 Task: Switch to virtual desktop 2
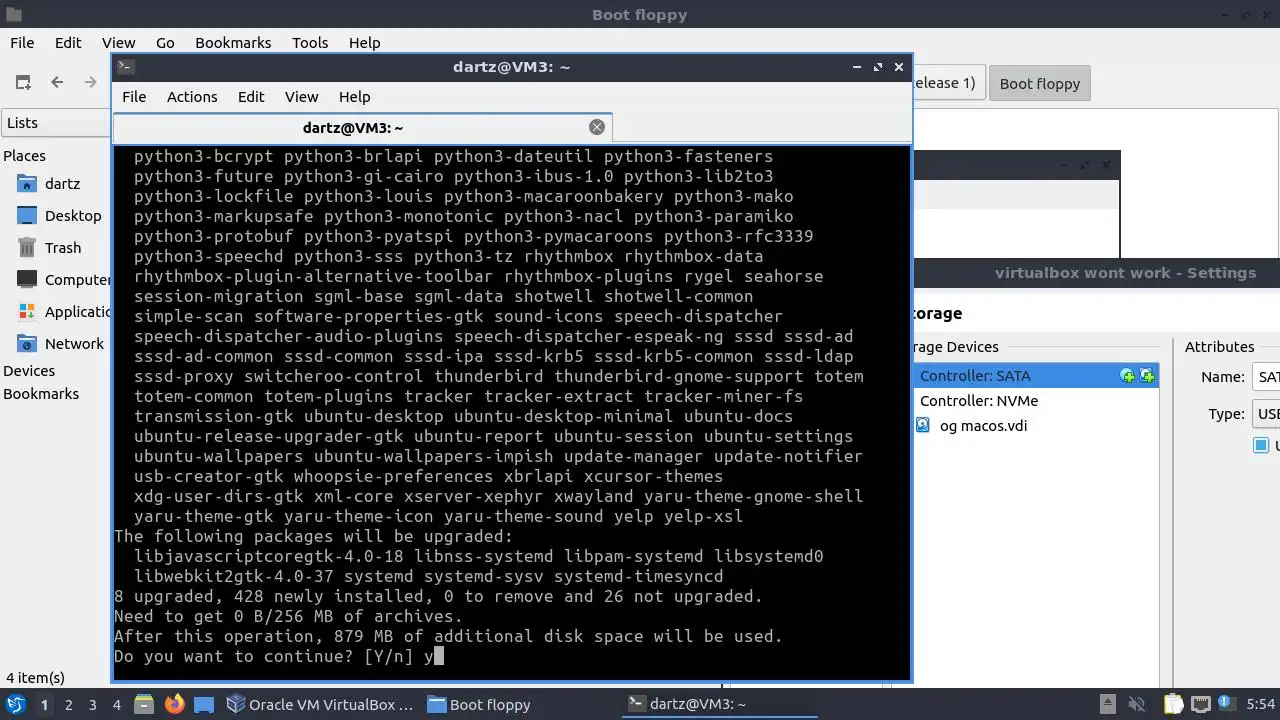[x=68, y=704]
